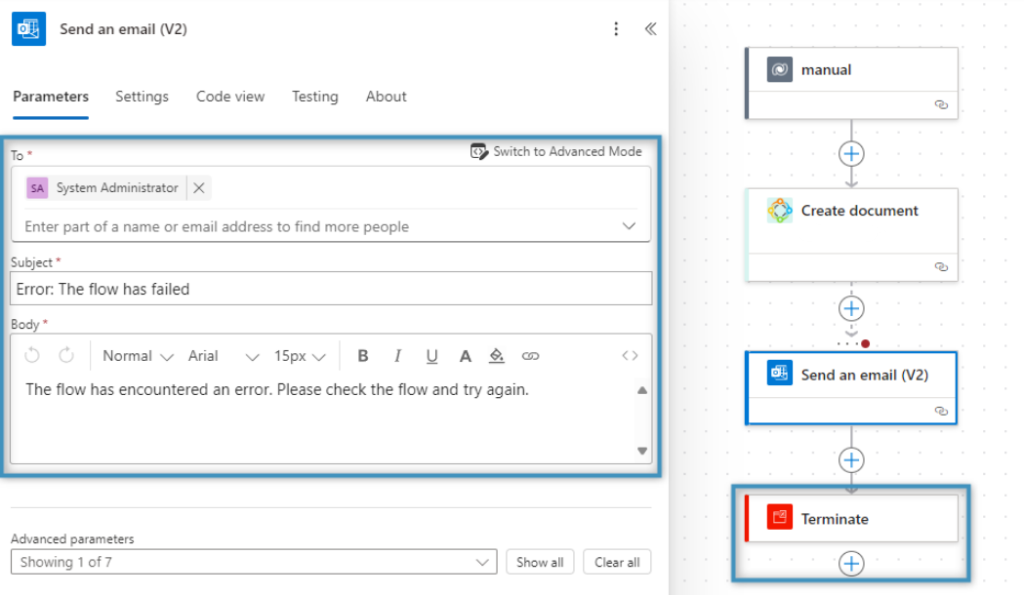1024x595 pixels.
Task: Select the Terminate action in the flow diagram
Action: [x=851, y=518]
